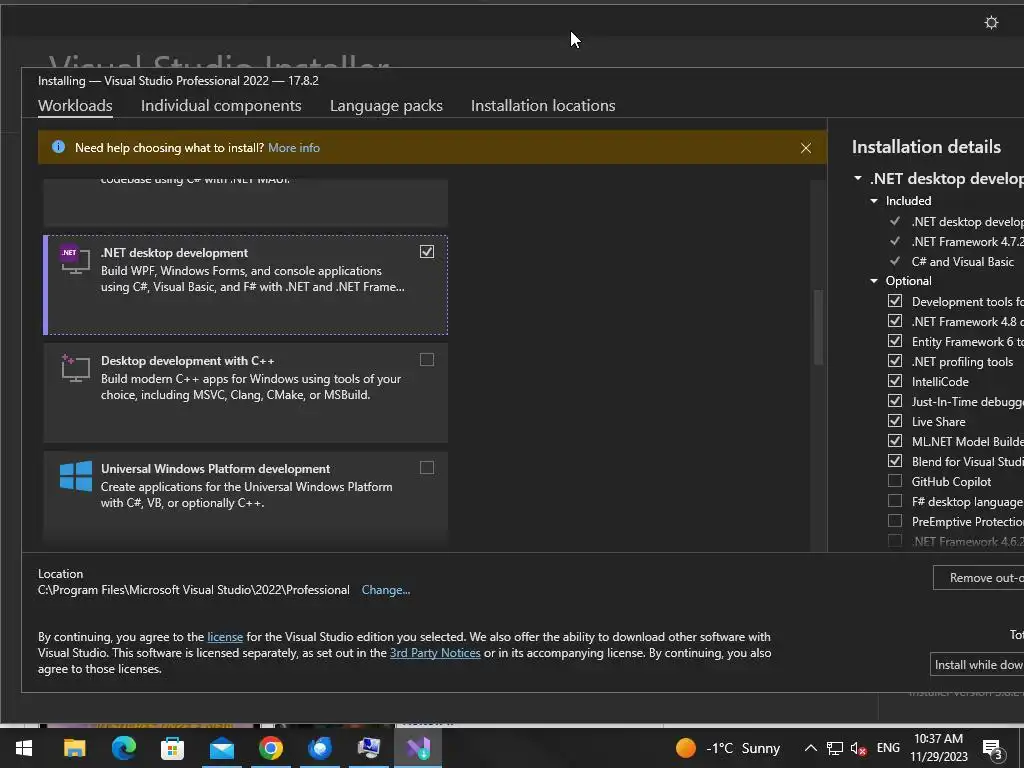Uncheck .NET Framework 4.8 optional component
Screen dimensions: 1024x768
(x=895, y=321)
